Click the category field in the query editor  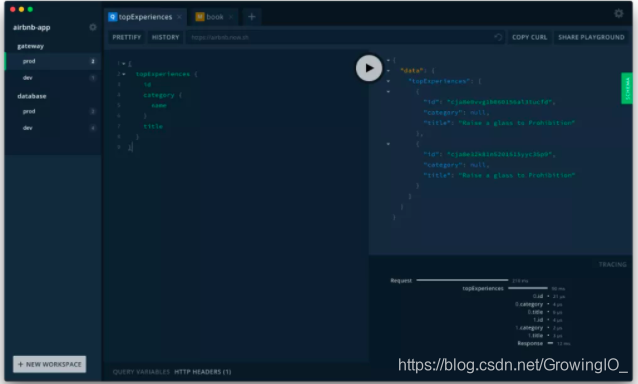159,95
